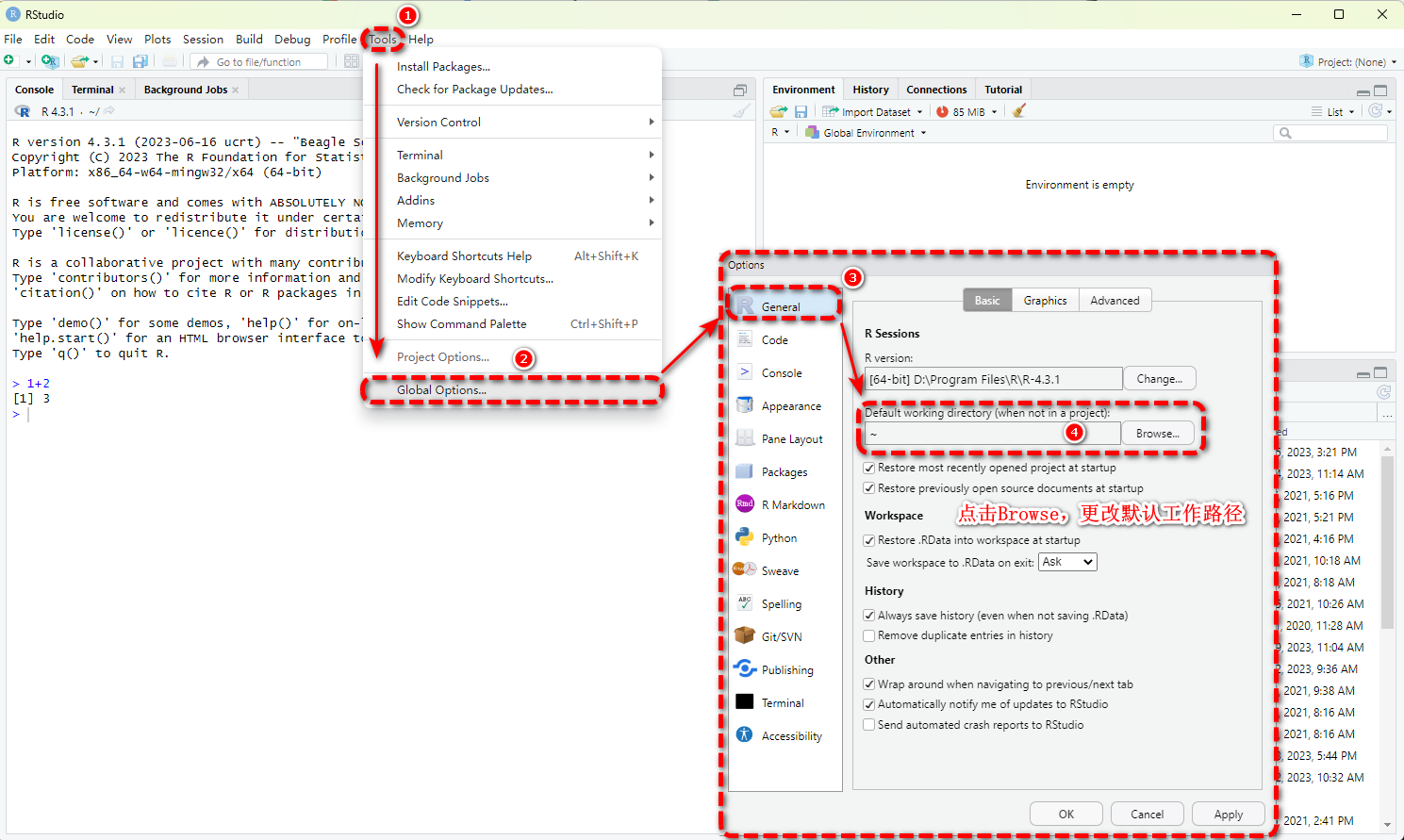Open Project (None) dropdown
Viewport: 1404px width, 840px height.
1348,61
